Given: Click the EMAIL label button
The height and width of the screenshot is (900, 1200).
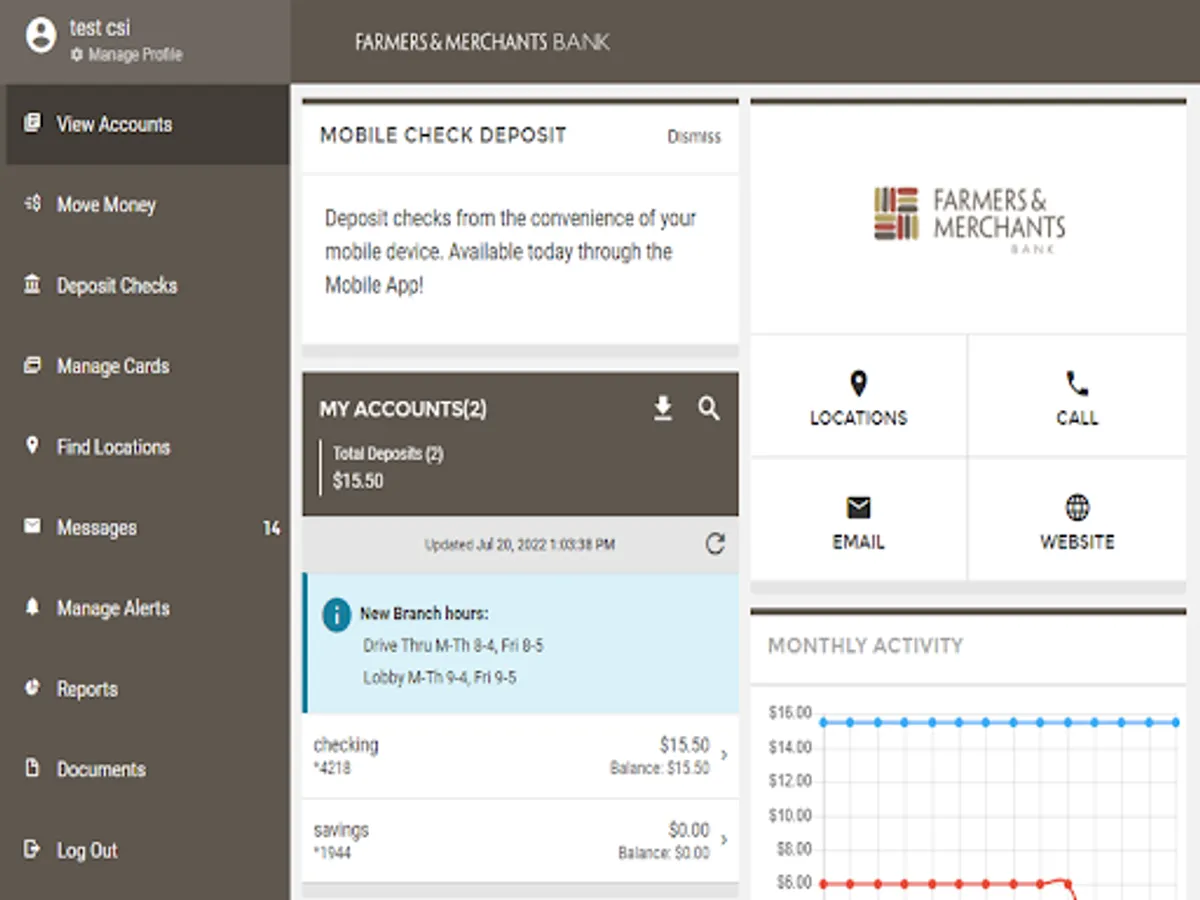Looking at the screenshot, I should (858, 542).
